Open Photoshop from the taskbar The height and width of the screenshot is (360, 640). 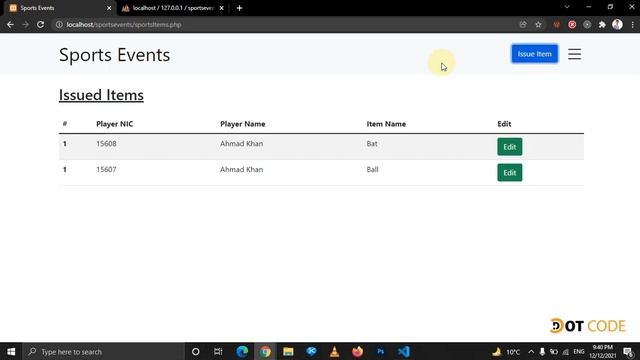[380, 351]
